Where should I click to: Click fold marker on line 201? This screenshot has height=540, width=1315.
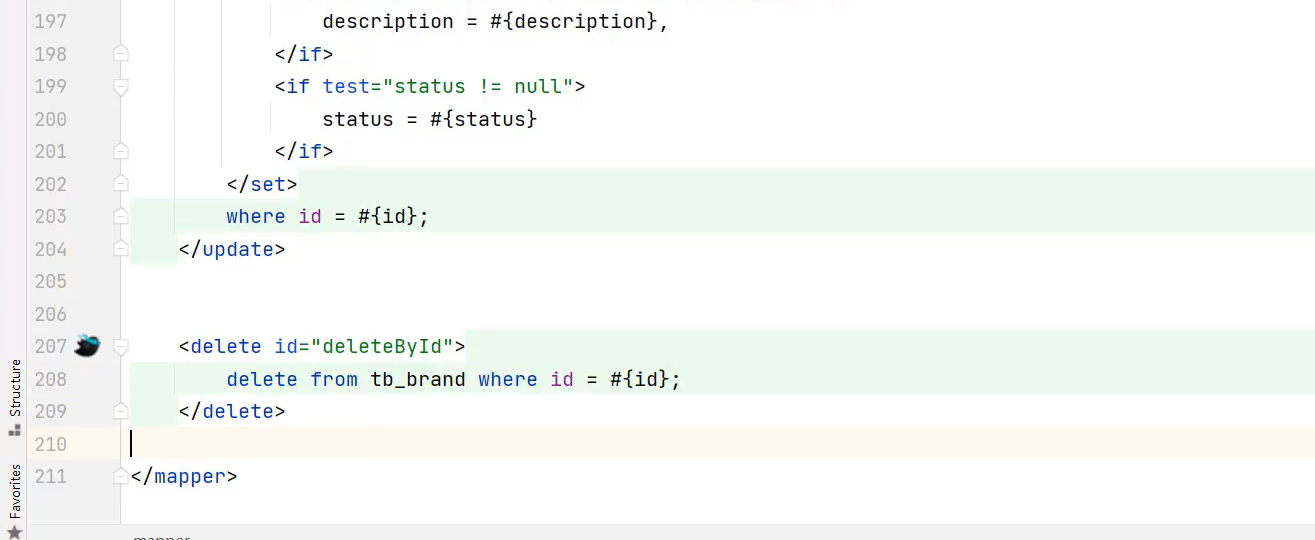tap(121, 152)
